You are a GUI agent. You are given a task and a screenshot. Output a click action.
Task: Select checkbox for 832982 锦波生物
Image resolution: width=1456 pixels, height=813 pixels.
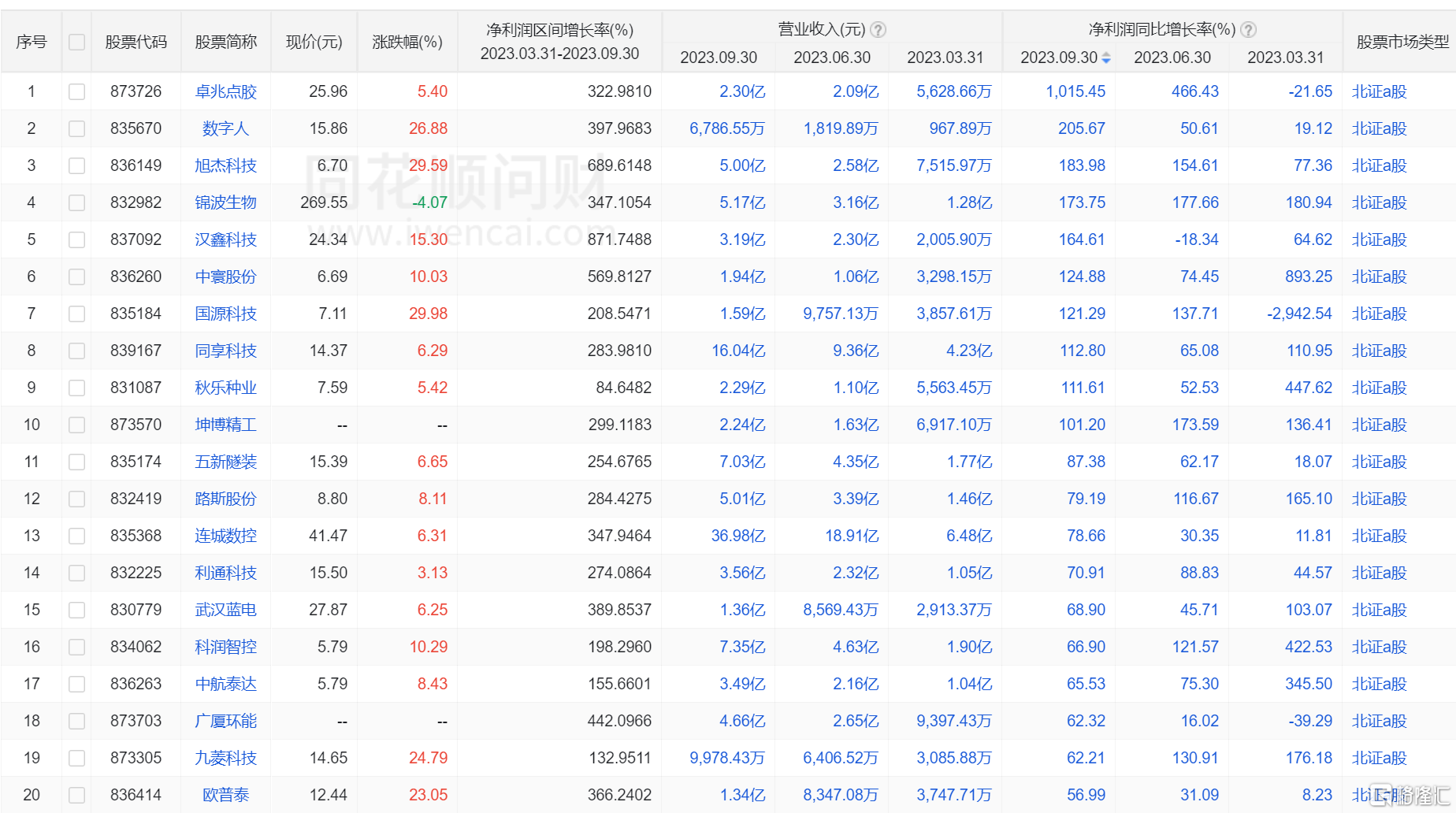76,203
